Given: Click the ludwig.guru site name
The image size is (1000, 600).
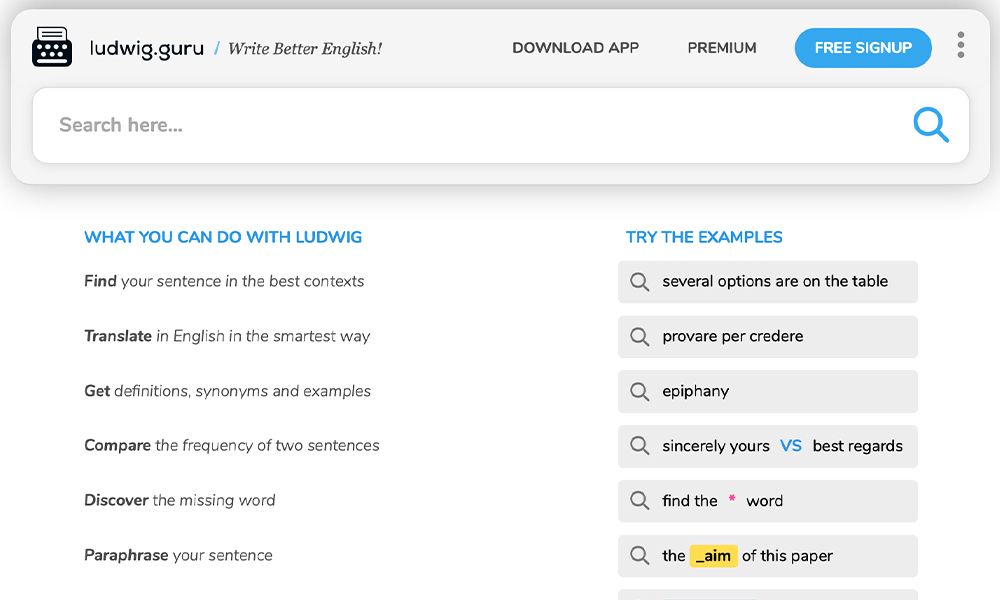Looking at the screenshot, I should pos(147,48).
